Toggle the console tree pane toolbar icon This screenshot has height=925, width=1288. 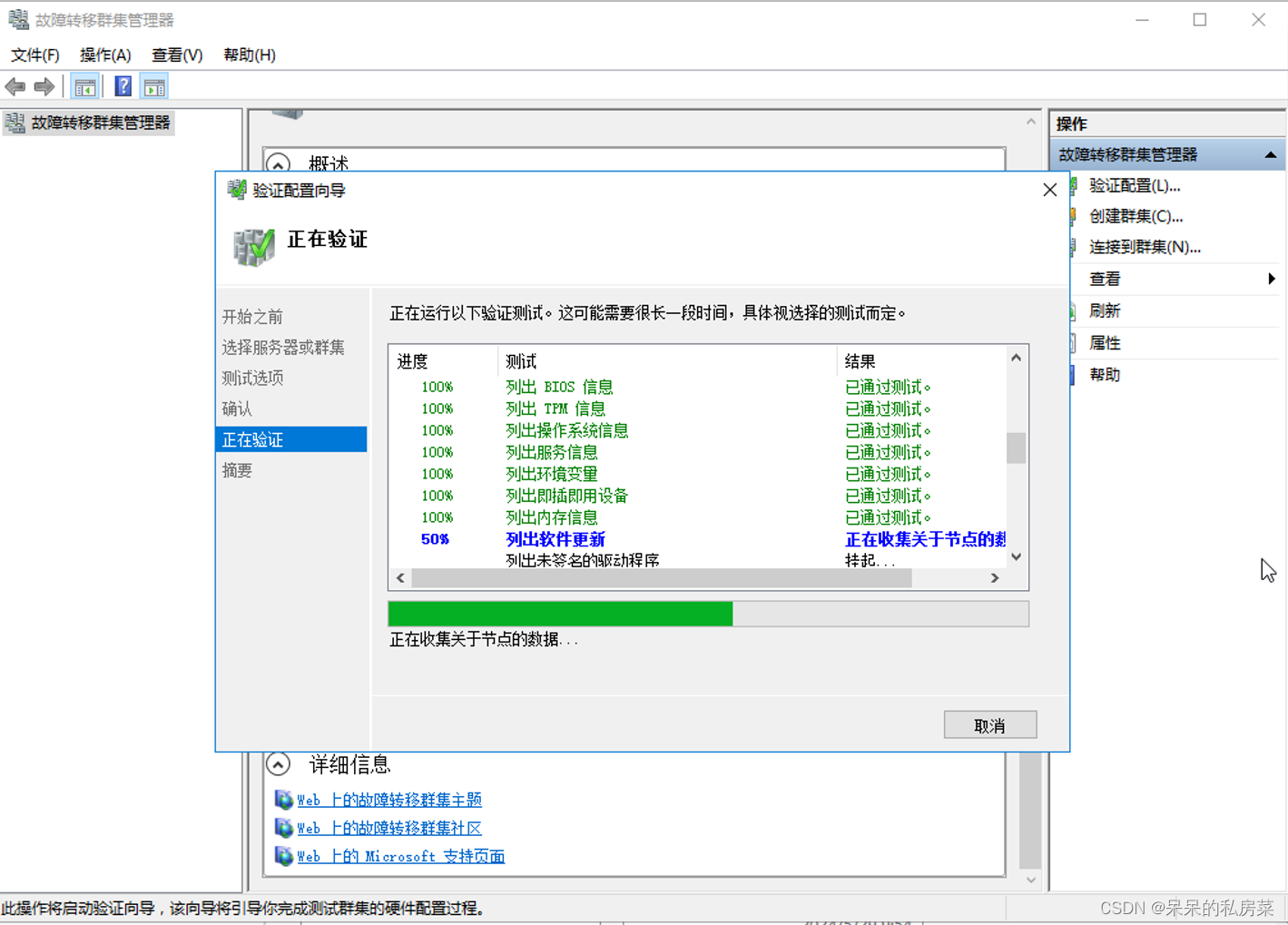[85, 87]
